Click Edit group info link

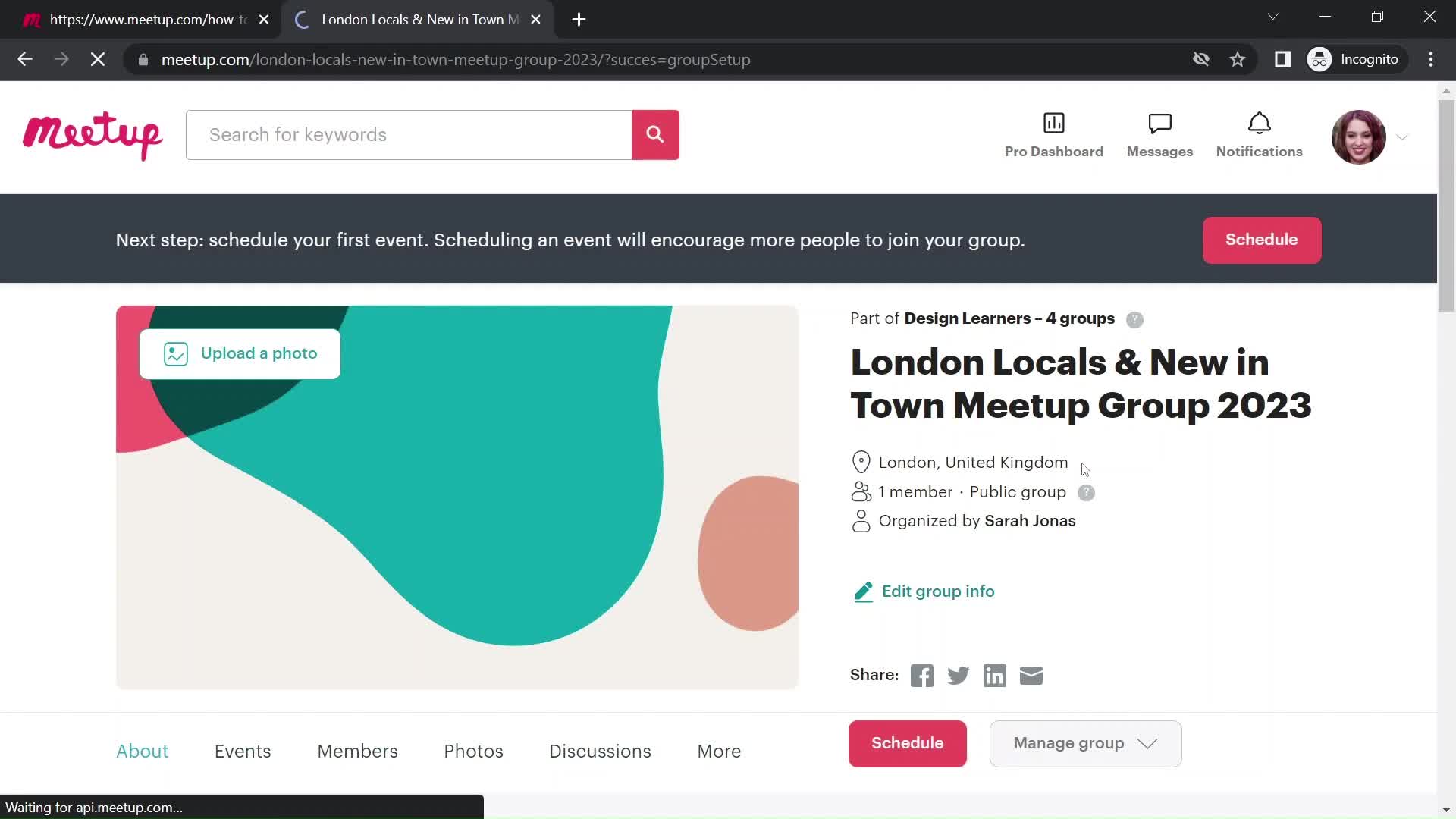(938, 591)
